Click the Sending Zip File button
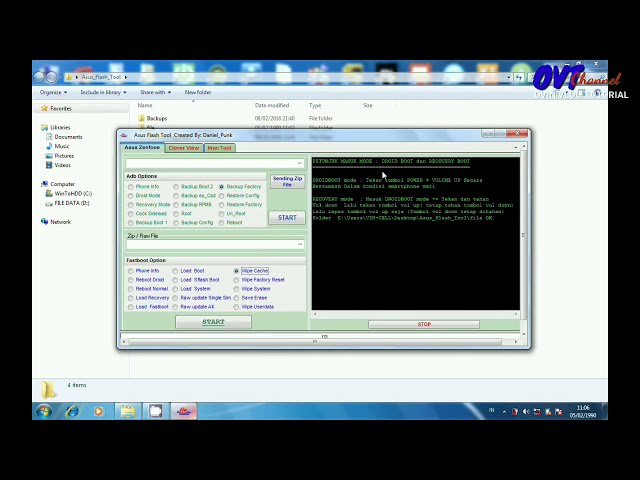The image size is (640, 480). (287, 182)
